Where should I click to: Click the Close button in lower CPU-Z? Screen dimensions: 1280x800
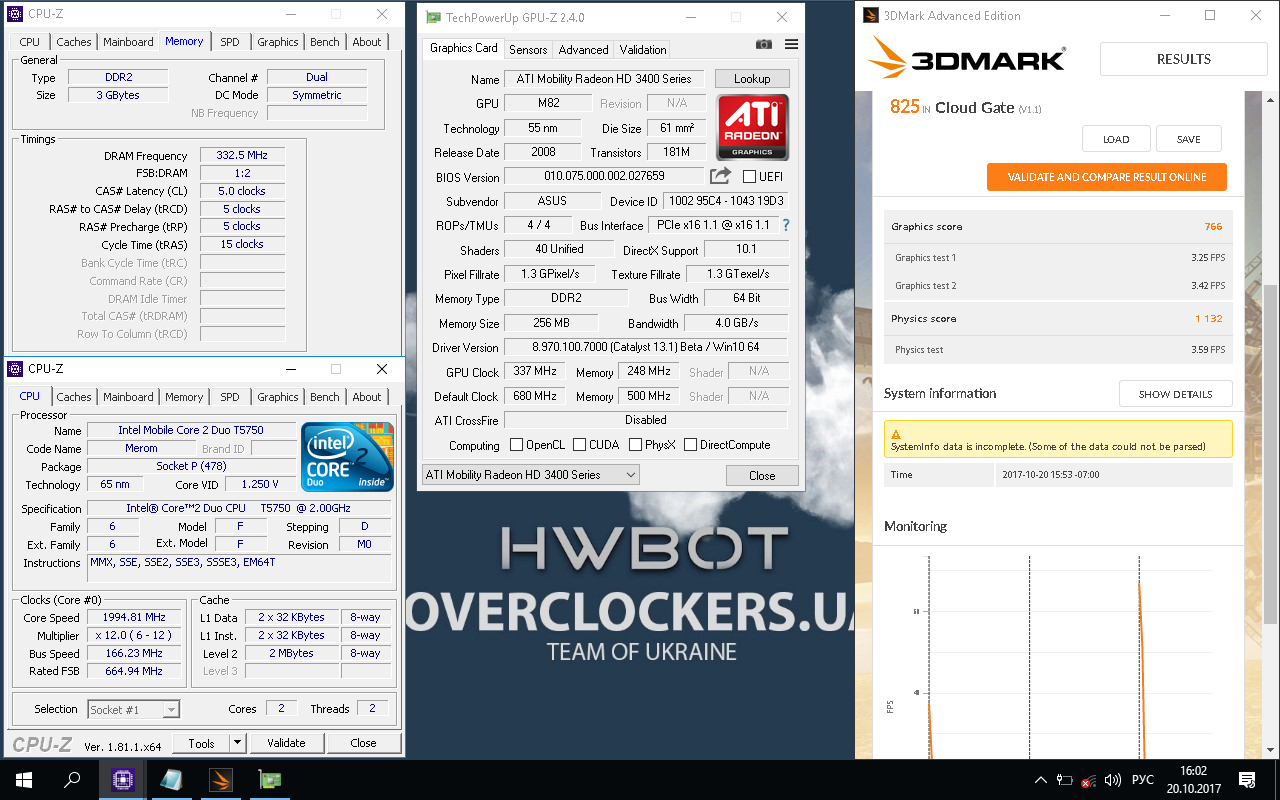click(364, 743)
